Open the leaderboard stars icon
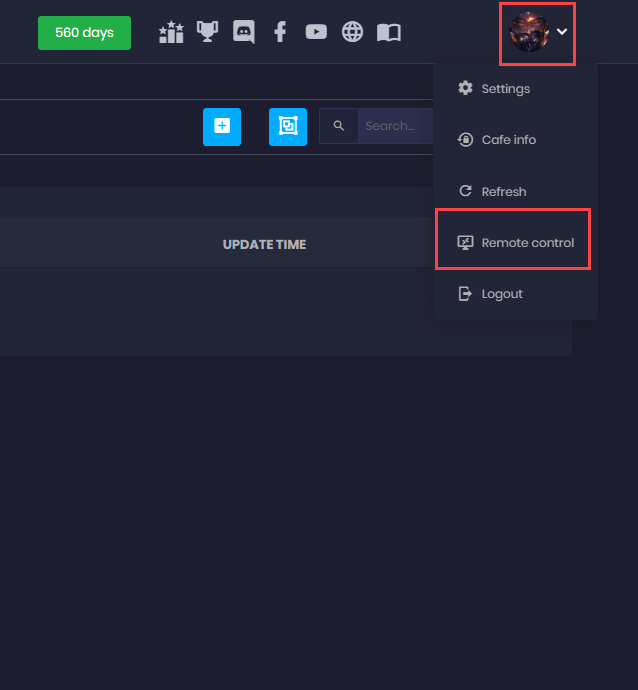The height and width of the screenshot is (690, 638). point(171,32)
